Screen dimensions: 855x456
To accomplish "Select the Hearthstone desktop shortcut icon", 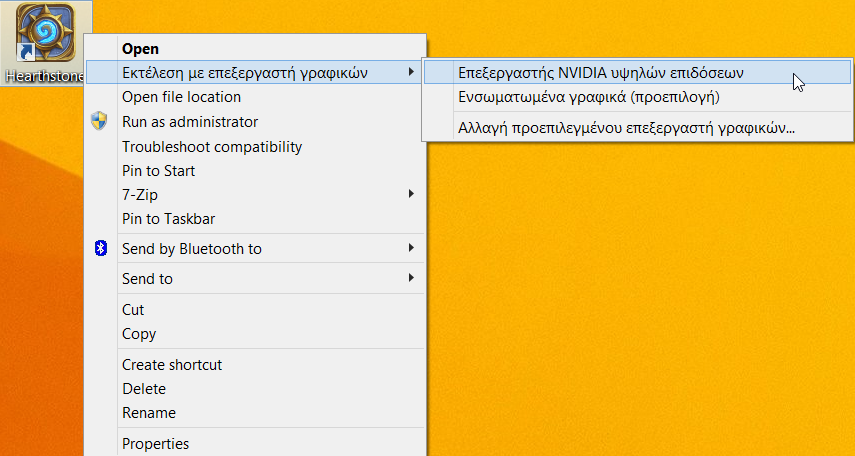I will (x=45, y=33).
